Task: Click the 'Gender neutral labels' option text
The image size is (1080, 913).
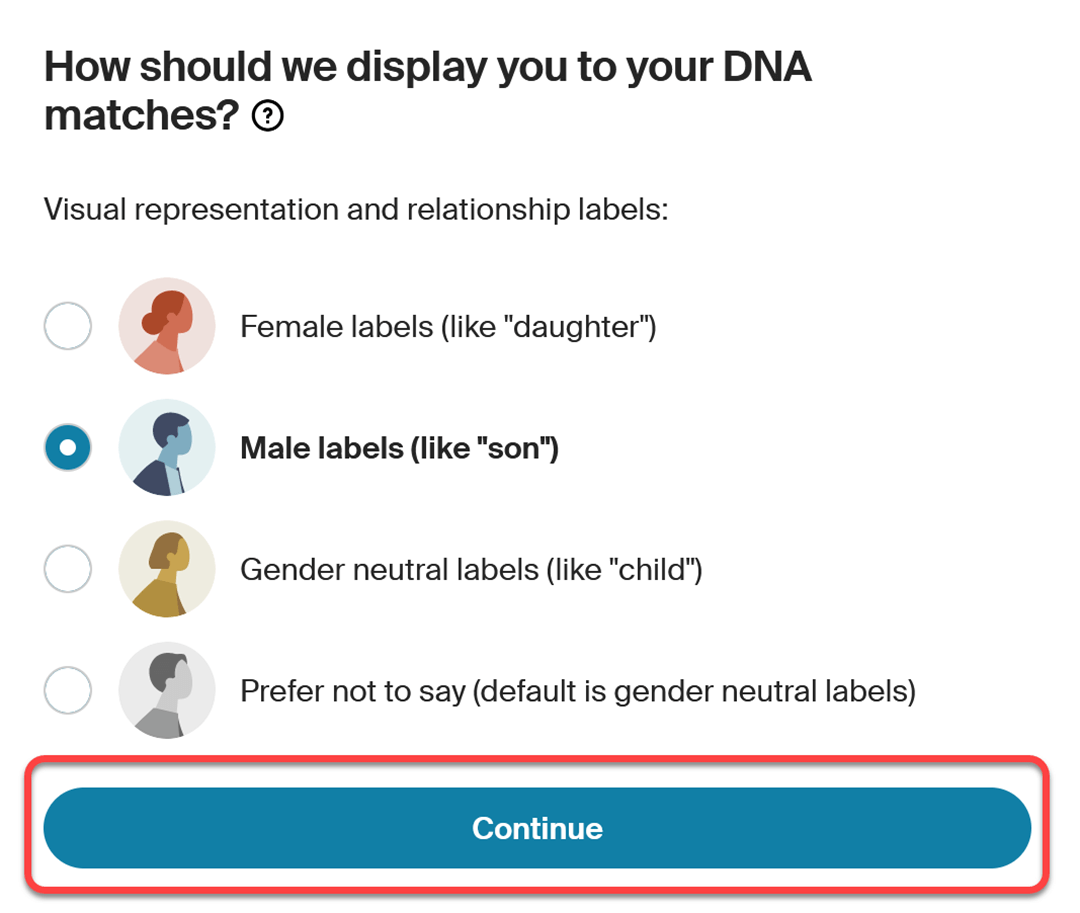Action: pyautogui.click(x=390, y=570)
